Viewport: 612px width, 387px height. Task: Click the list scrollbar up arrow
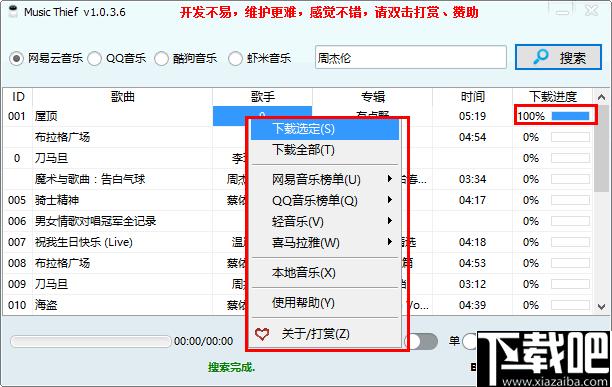[x=601, y=97]
